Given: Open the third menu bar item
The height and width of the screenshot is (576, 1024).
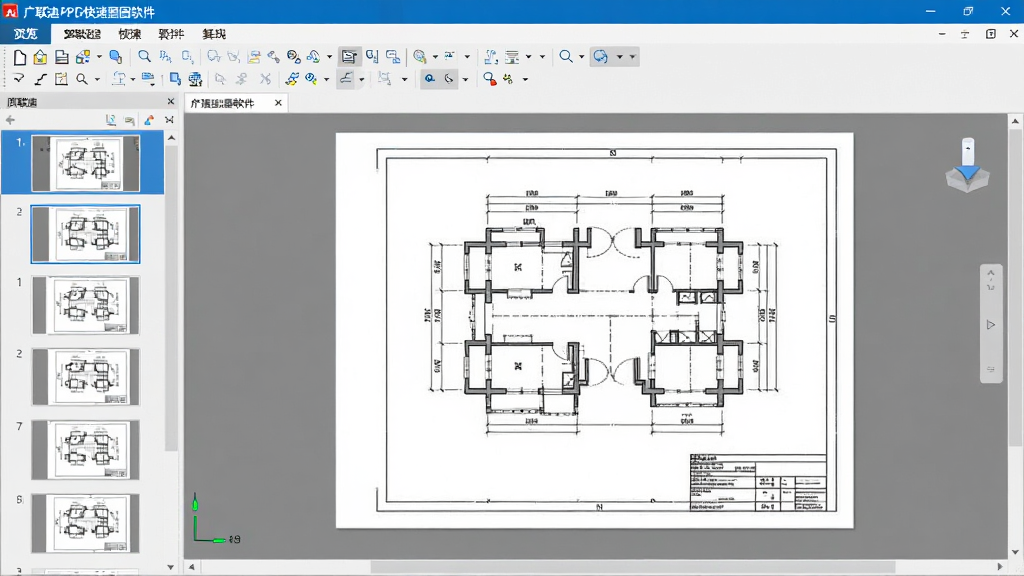Looking at the screenshot, I should [130, 34].
